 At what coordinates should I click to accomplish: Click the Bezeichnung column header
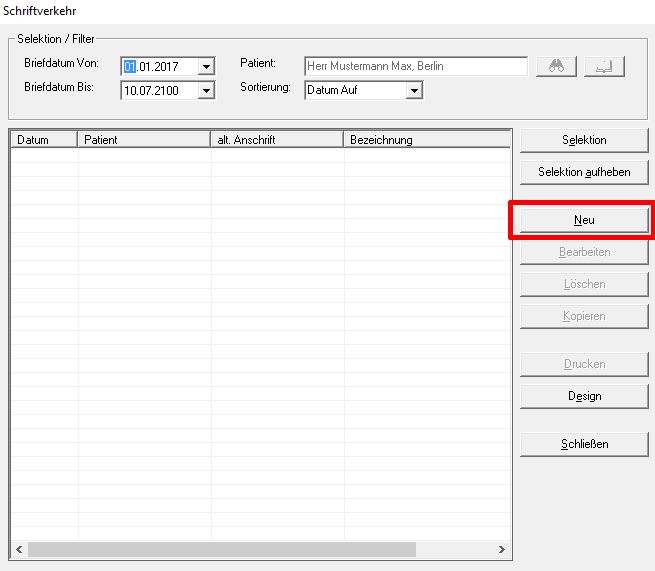pyautogui.click(x=426, y=140)
